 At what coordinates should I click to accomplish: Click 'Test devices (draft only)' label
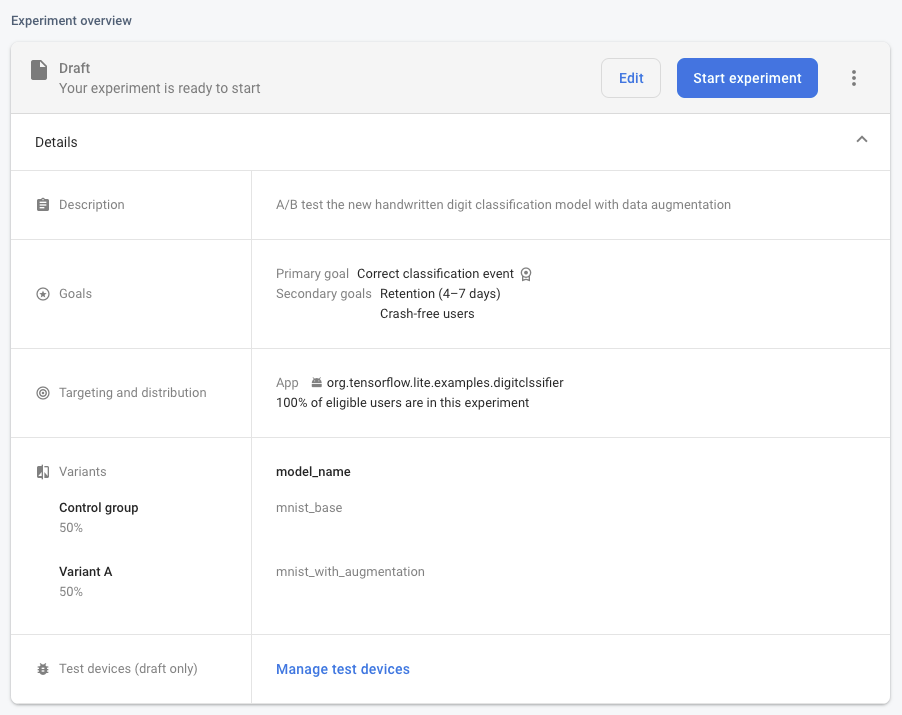(x=128, y=669)
